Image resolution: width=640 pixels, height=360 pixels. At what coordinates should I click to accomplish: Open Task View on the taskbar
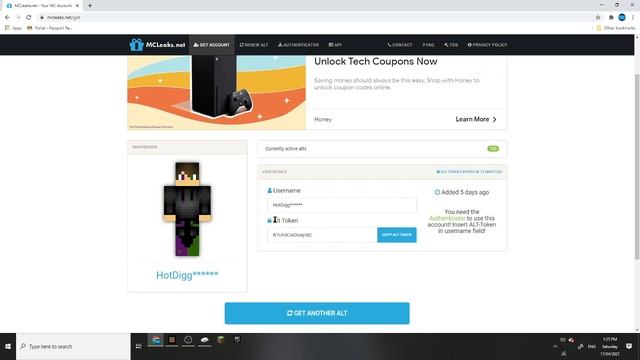(x=139, y=346)
